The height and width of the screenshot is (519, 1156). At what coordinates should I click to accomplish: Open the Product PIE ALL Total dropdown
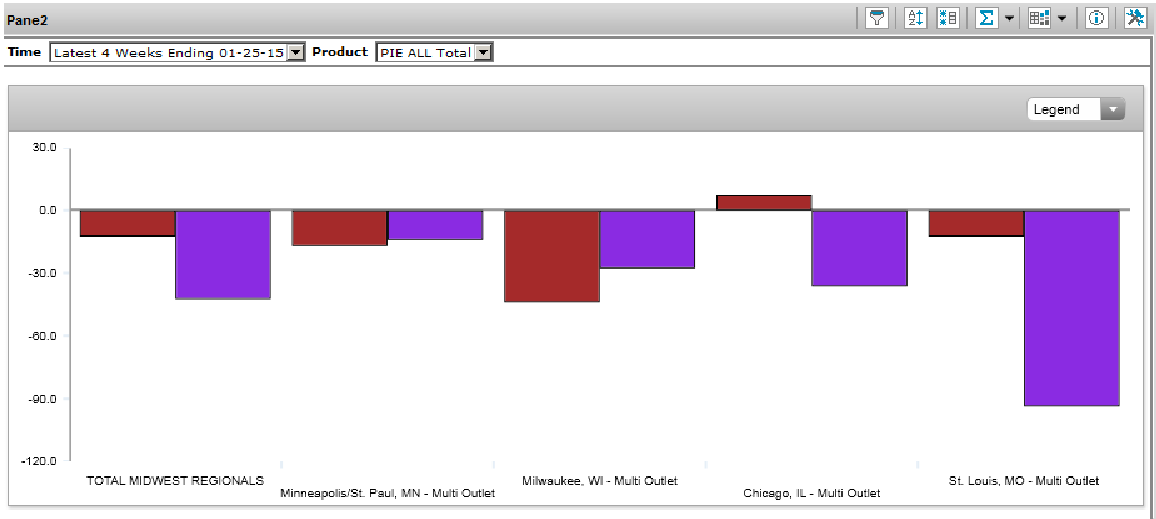[x=483, y=53]
